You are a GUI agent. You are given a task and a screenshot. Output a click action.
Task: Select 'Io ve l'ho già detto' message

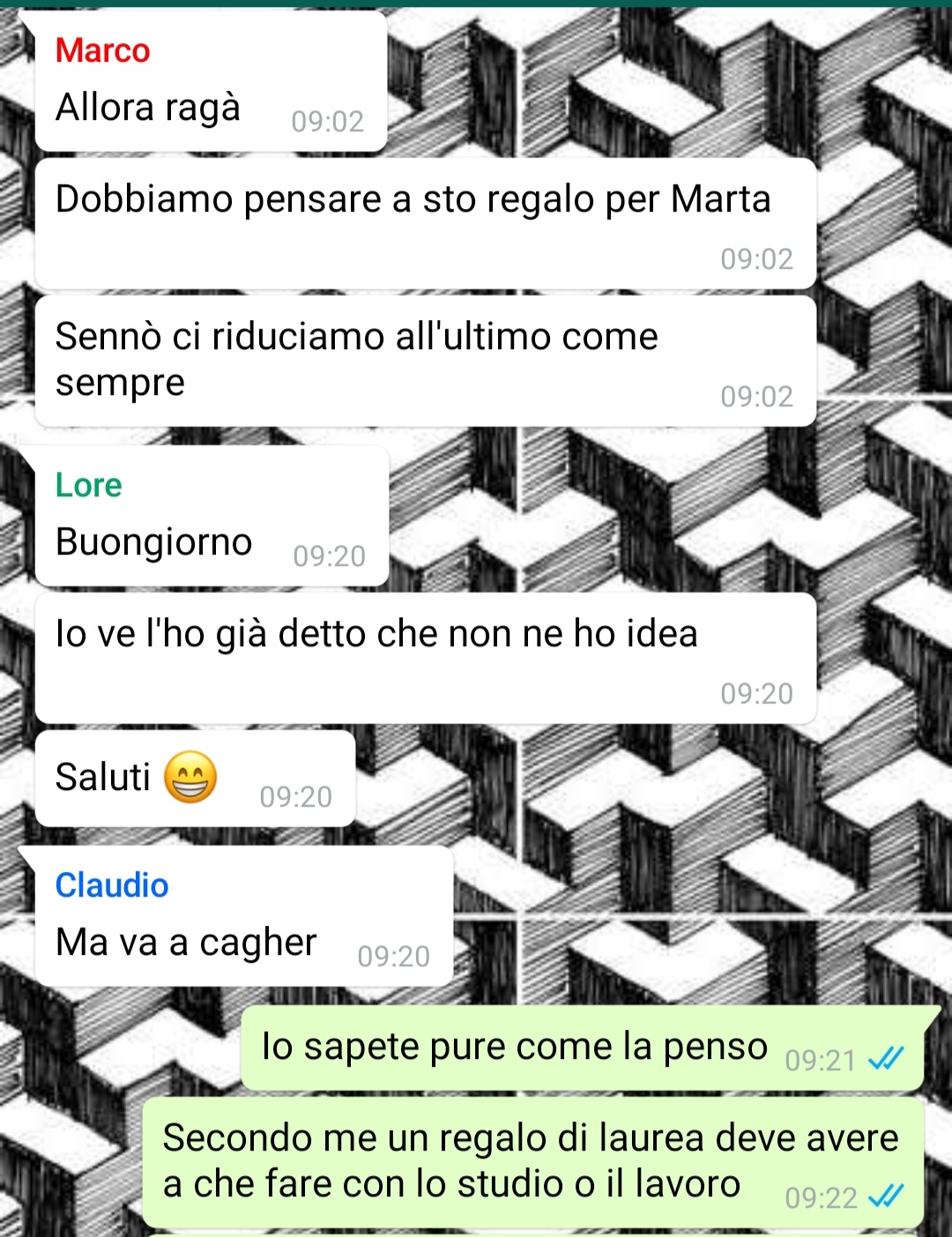(426, 658)
